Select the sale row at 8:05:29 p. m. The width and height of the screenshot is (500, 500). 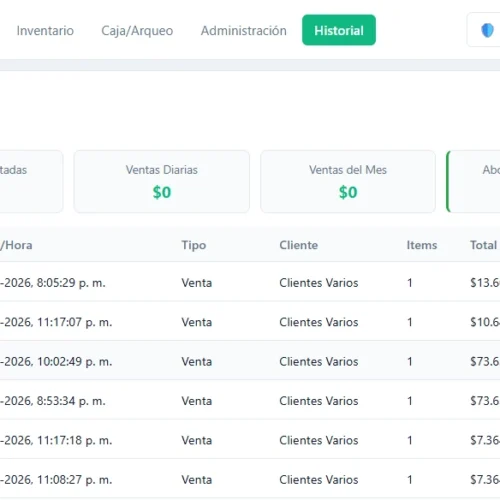pos(250,282)
